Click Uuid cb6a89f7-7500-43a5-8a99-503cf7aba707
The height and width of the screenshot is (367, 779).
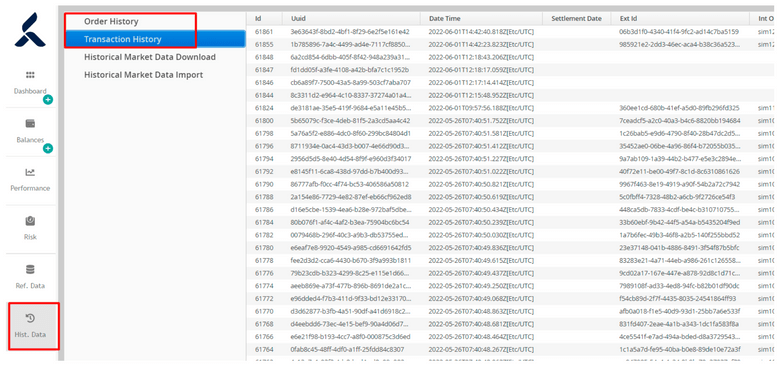coord(351,82)
